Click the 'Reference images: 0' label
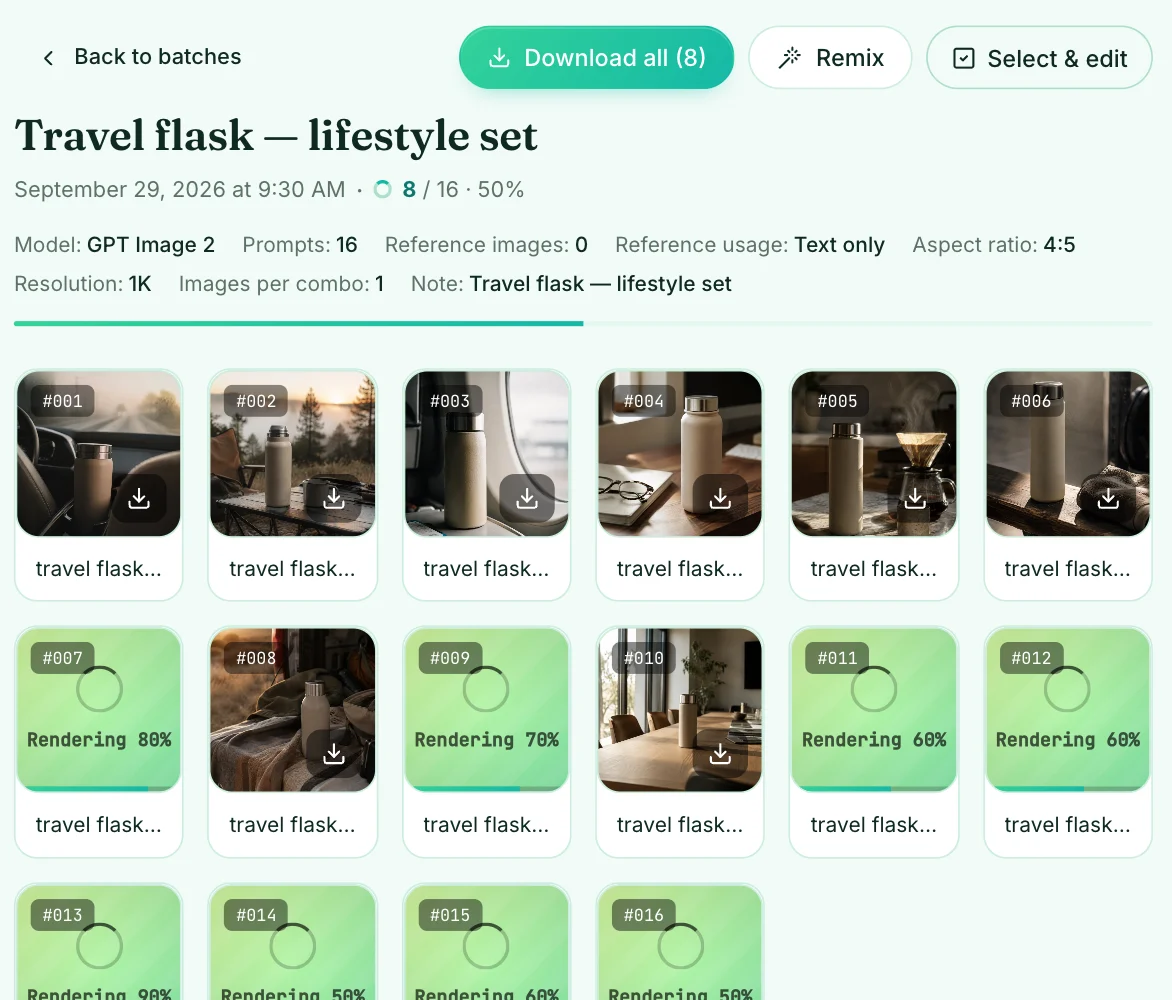This screenshot has width=1172, height=1000. pos(487,245)
